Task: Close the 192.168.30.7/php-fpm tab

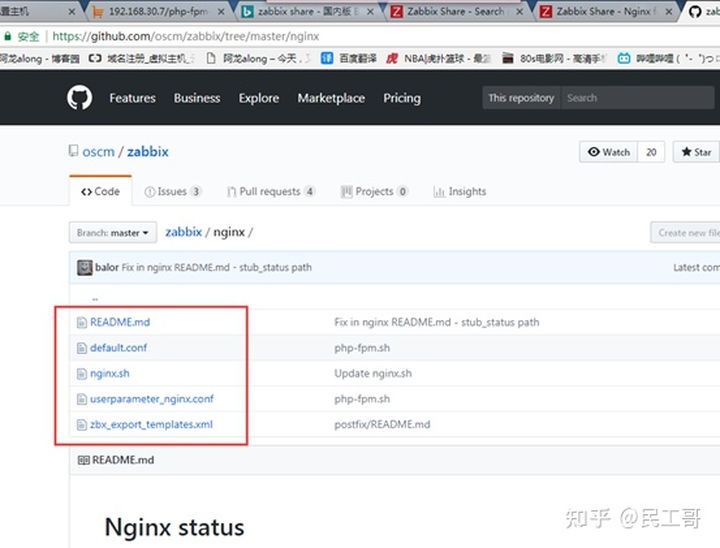Action: pyautogui.click(x=221, y=12)
